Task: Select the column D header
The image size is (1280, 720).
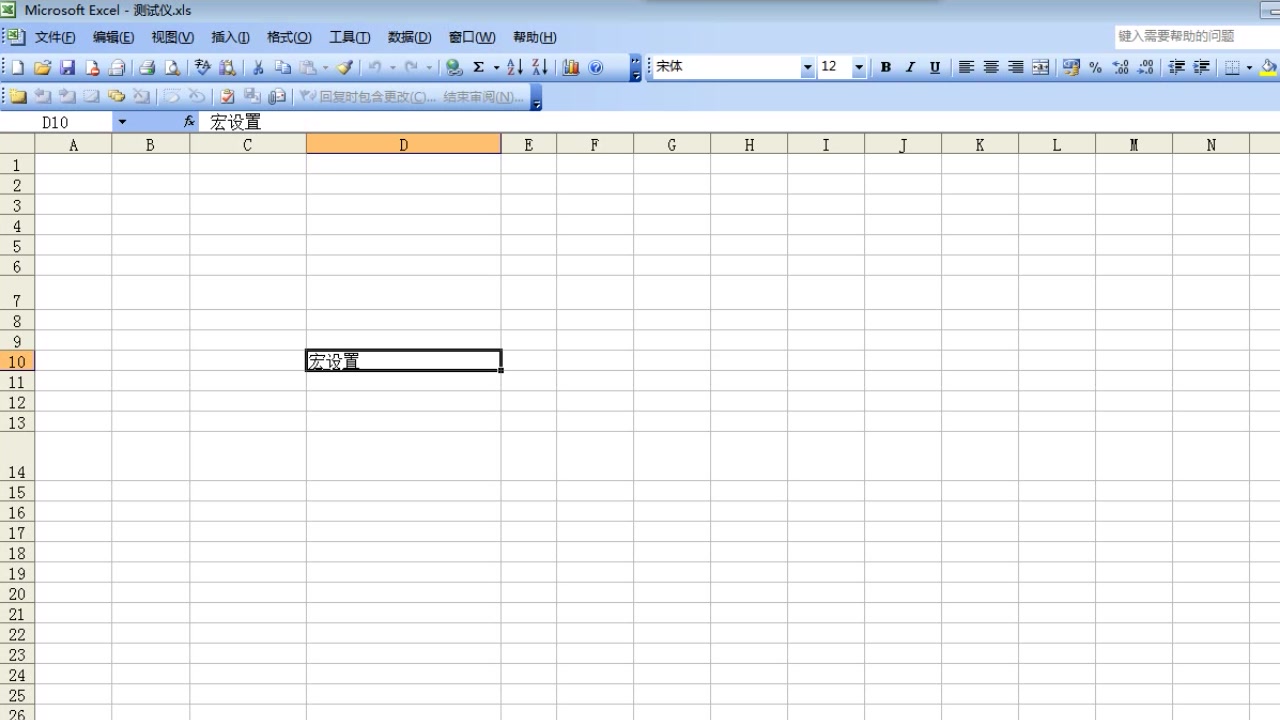Action: pos(403,145)
